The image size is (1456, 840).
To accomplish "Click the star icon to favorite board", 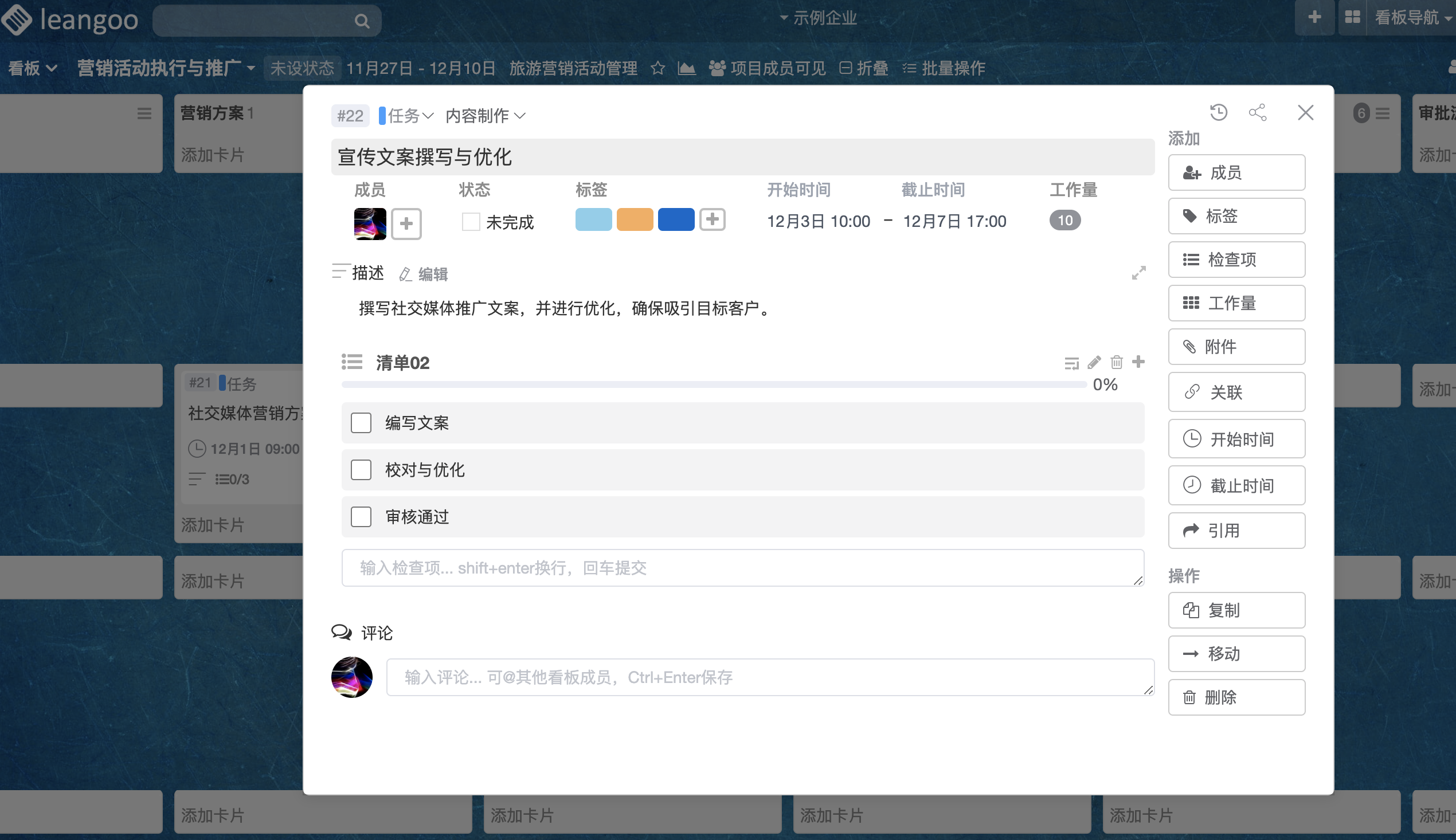I will [x=657, y=69].
